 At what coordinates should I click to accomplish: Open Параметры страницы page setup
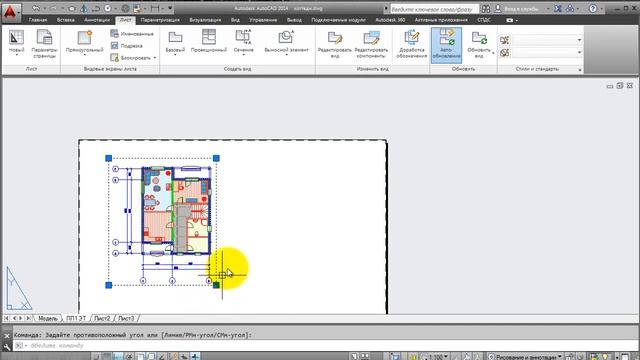[x=44, y=38]
